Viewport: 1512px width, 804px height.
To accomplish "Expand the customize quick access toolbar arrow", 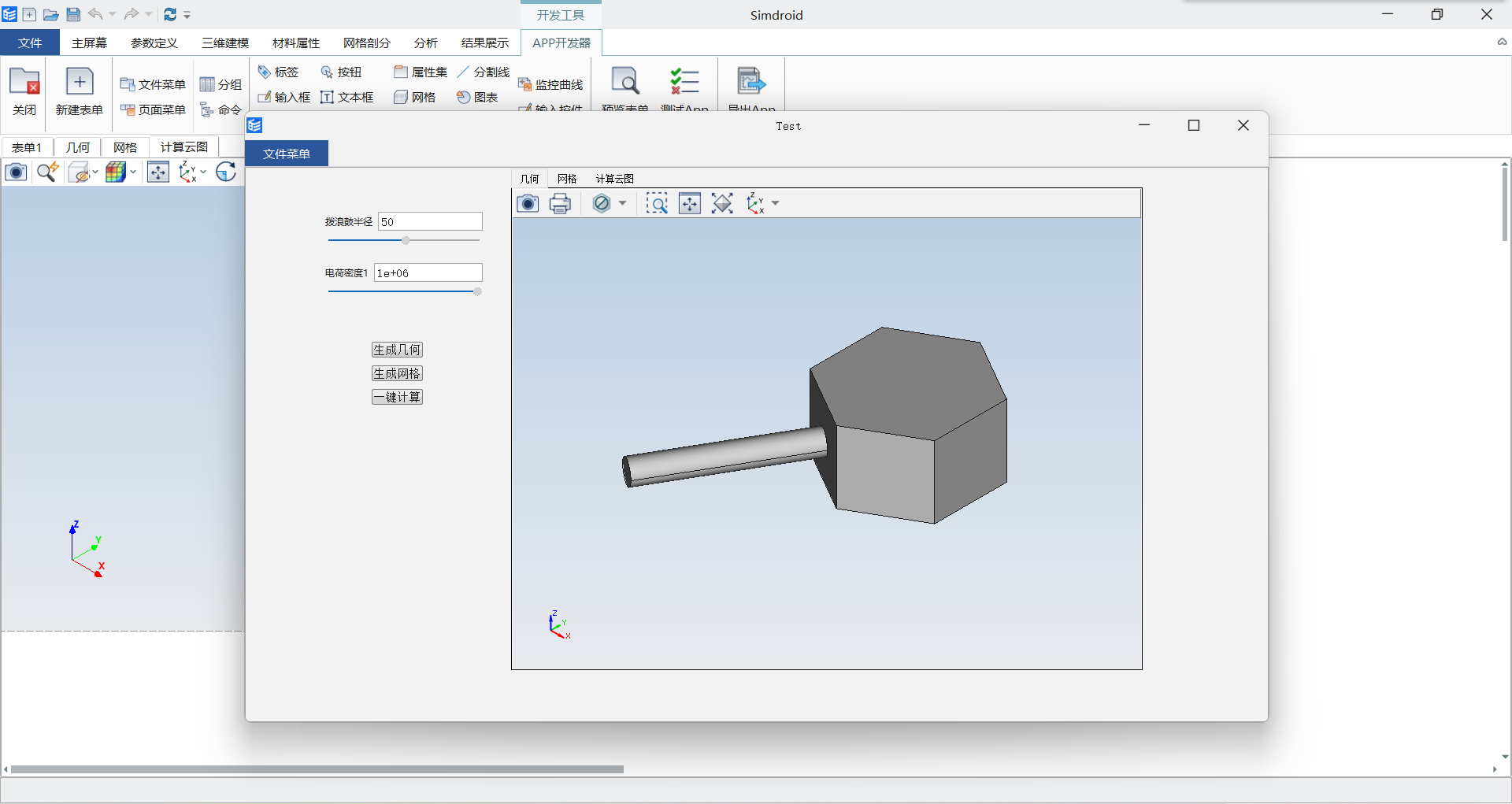I will 187,14.
